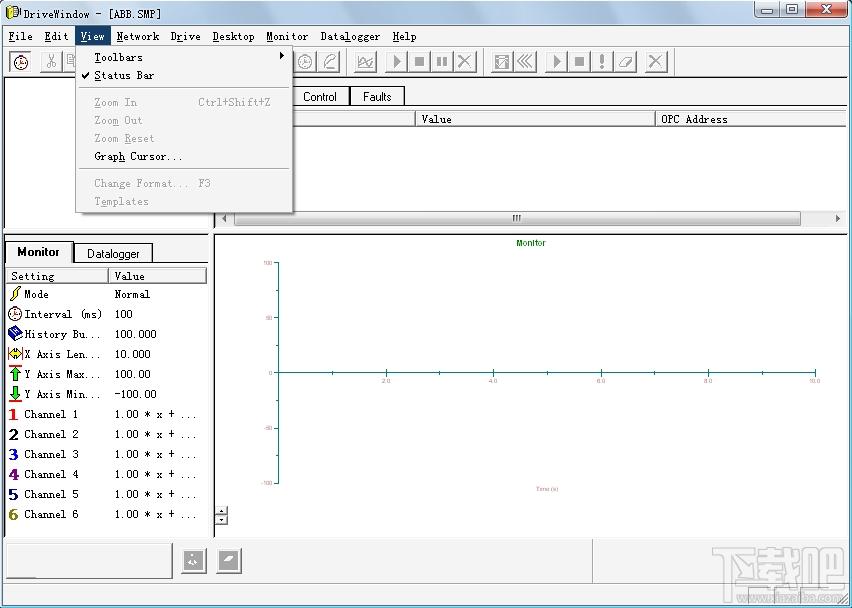Switch to the Datalogger tab in the settings panel
852x608 pixels.
pyautogui.click(x=113, y=254)
